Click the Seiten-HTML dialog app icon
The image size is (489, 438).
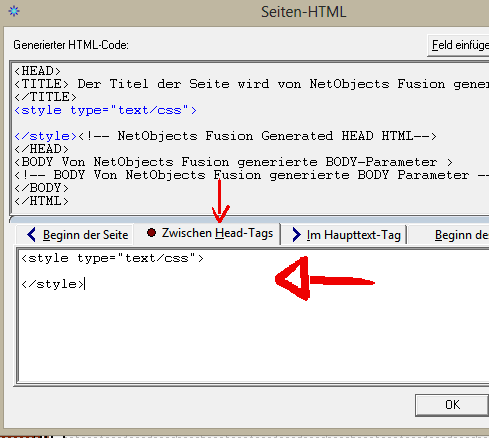[x=14, y=11]
